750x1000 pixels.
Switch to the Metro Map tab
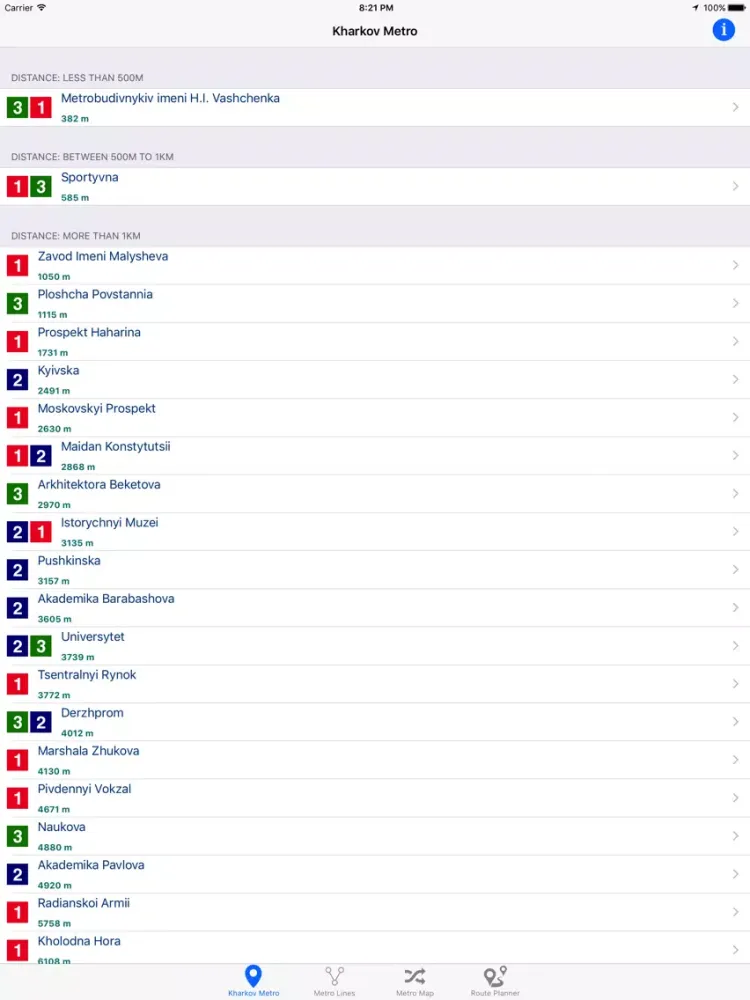(x=414, y=980)
